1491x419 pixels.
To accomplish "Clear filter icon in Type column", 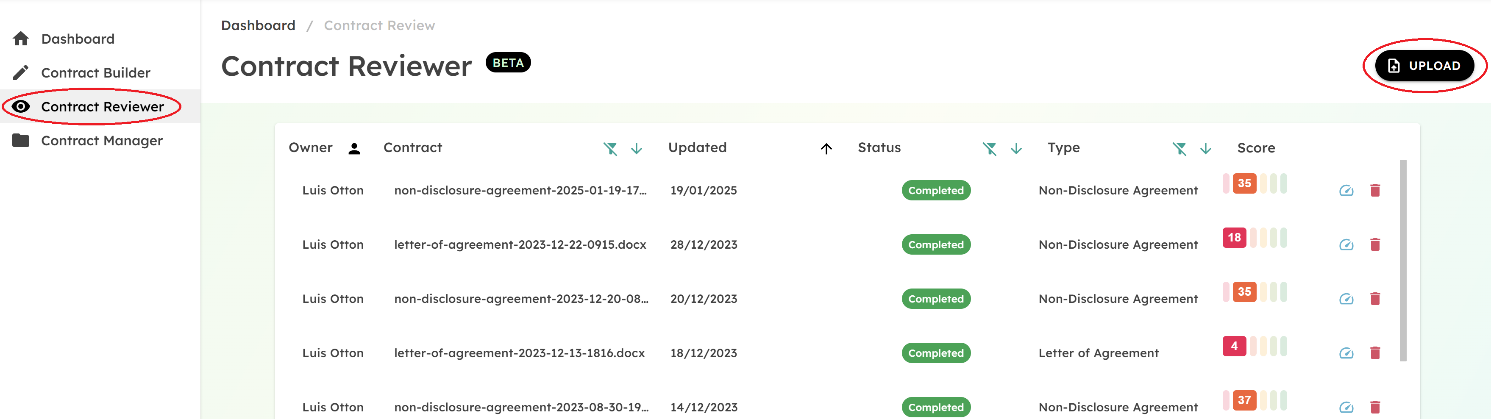I will [1180, 148].
